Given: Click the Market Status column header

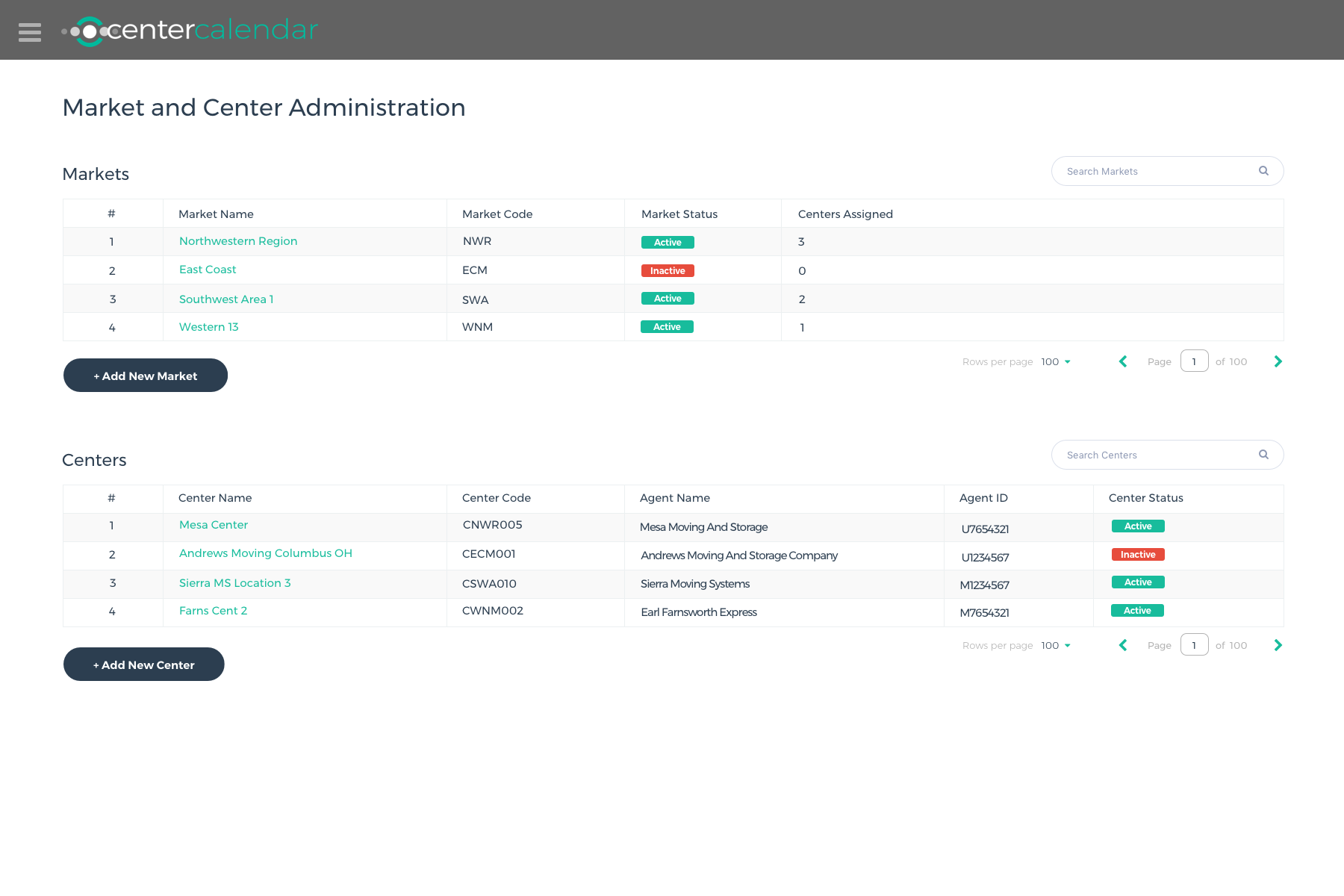Looking at the screenshot, I should click(679, 214).
